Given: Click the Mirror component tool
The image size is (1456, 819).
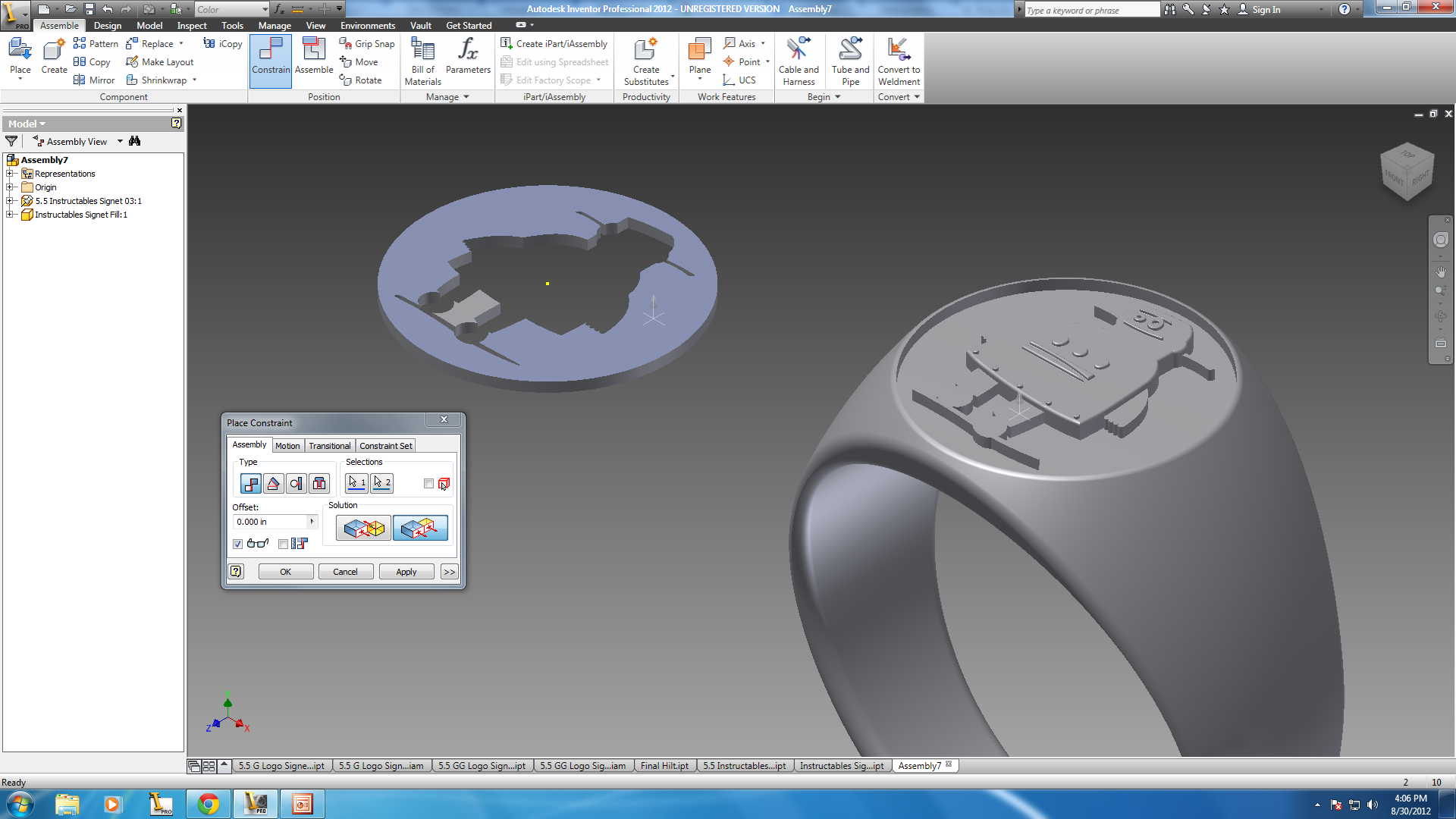Looking at the screenshot, I should point(94,80).
